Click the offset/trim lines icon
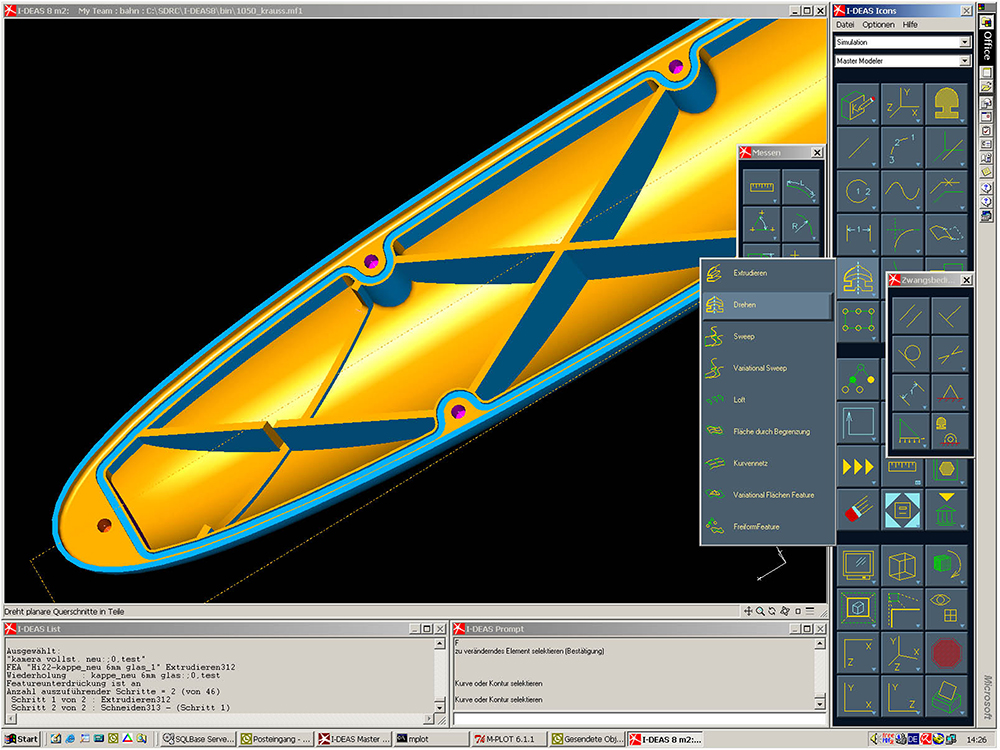The height and width of the screenshot is (750, 1000). 946,191
